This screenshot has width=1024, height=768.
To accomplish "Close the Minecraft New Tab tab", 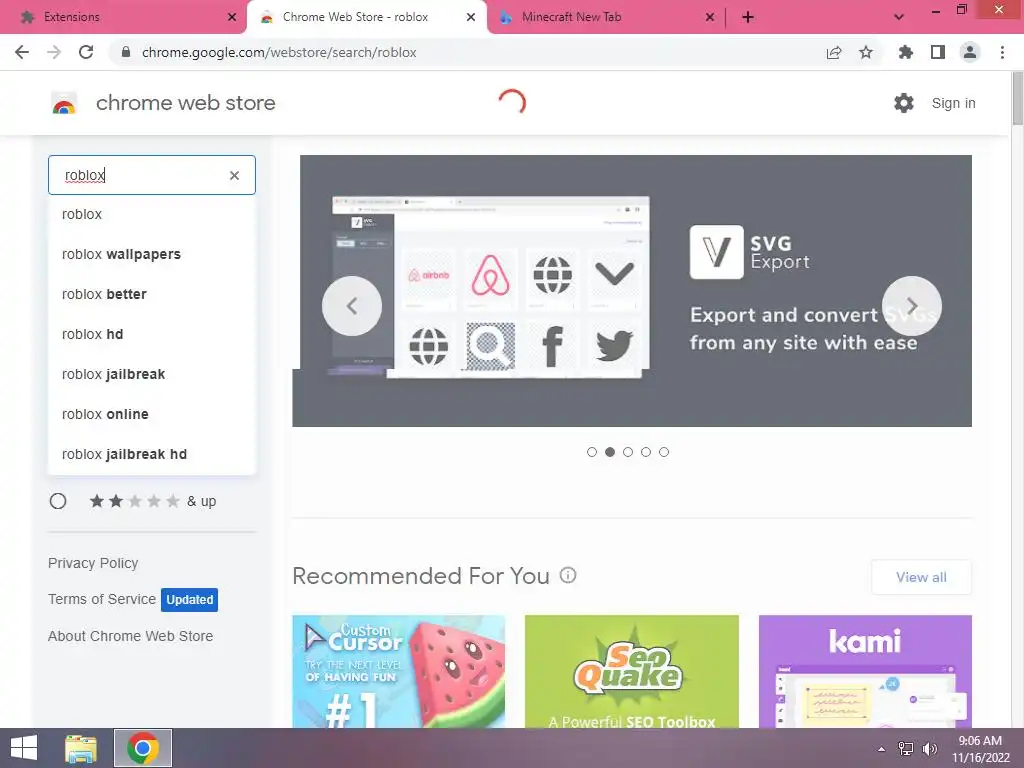I will pyautogui.click(x=710, y=17).
